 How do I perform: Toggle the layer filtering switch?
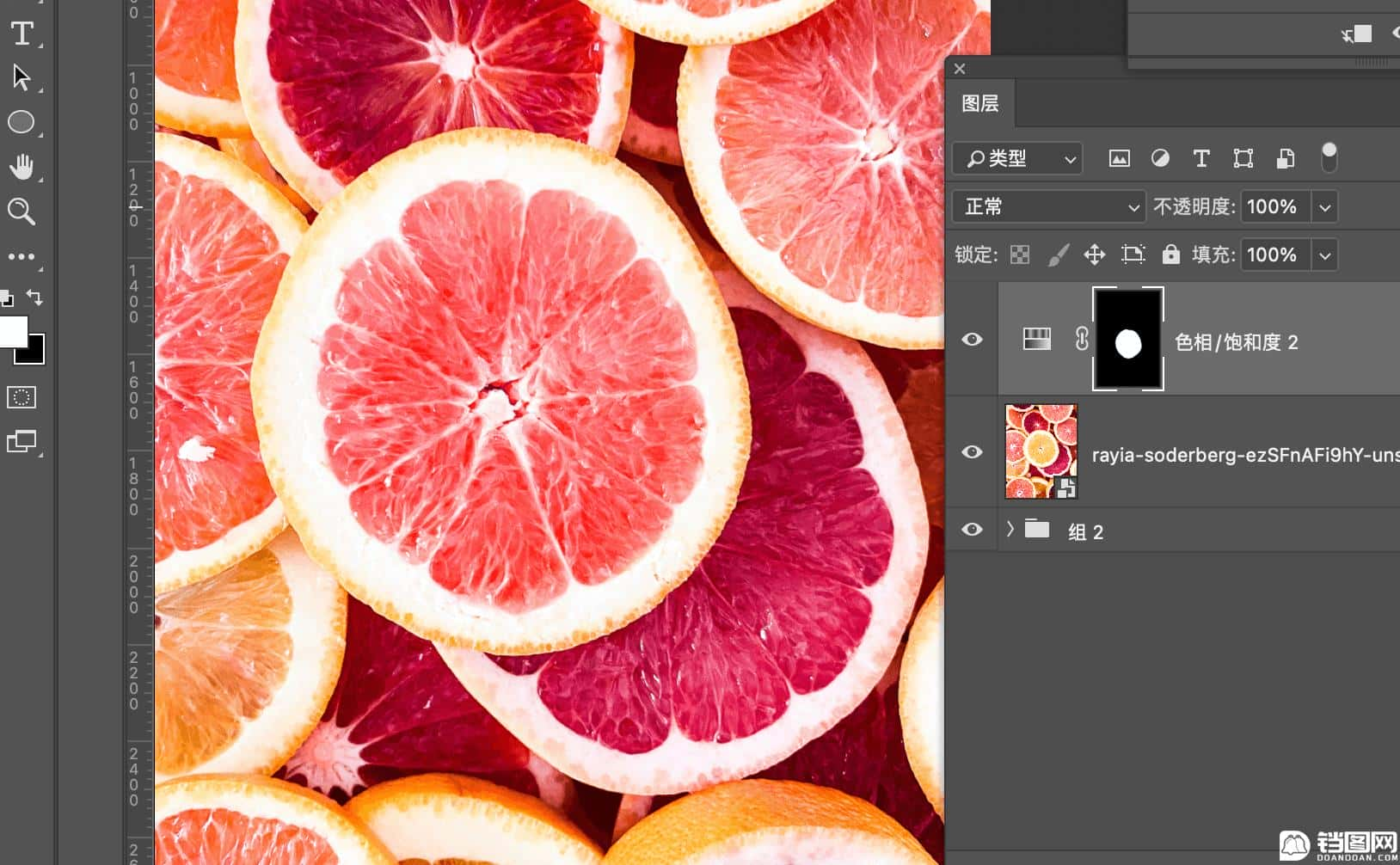pos(1329,157)
